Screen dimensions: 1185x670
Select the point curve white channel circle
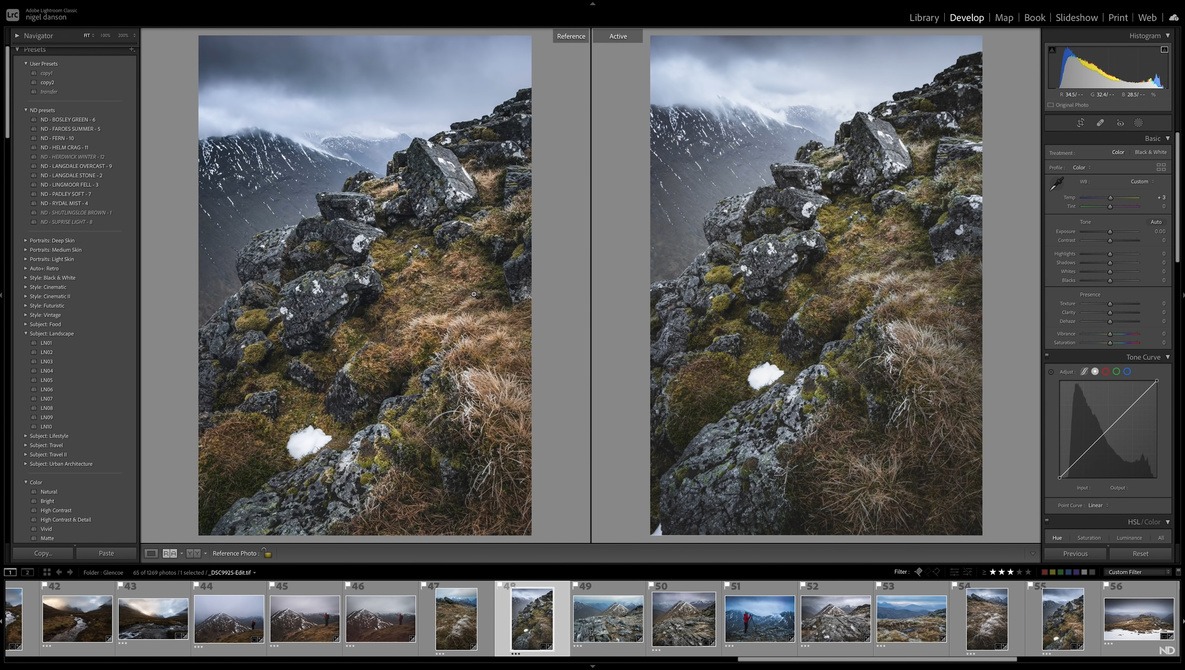[x=1094, y=372]
